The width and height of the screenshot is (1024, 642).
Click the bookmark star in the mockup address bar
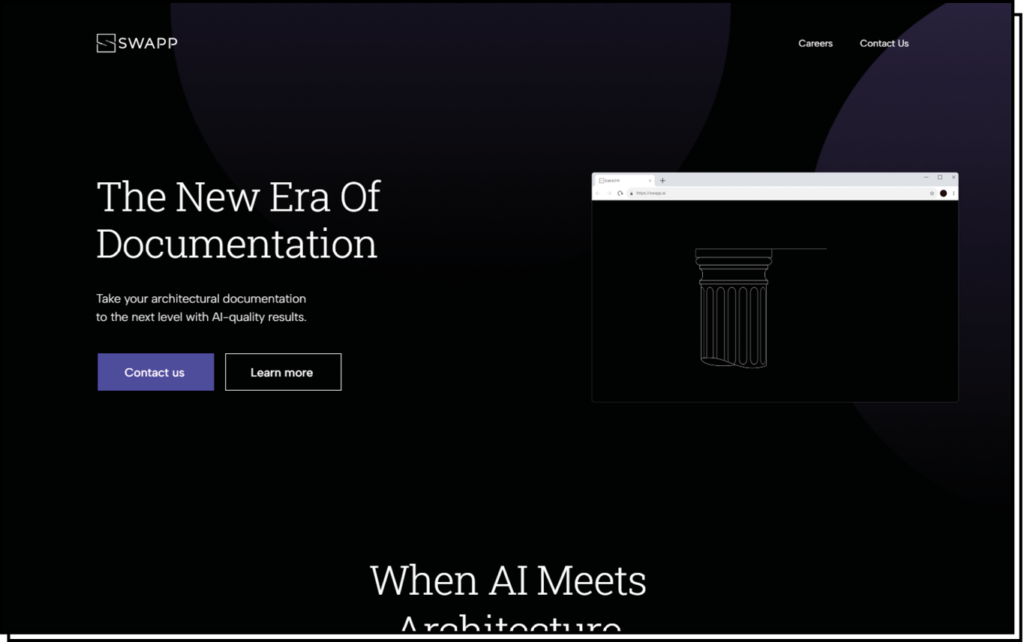pos(932,193)
